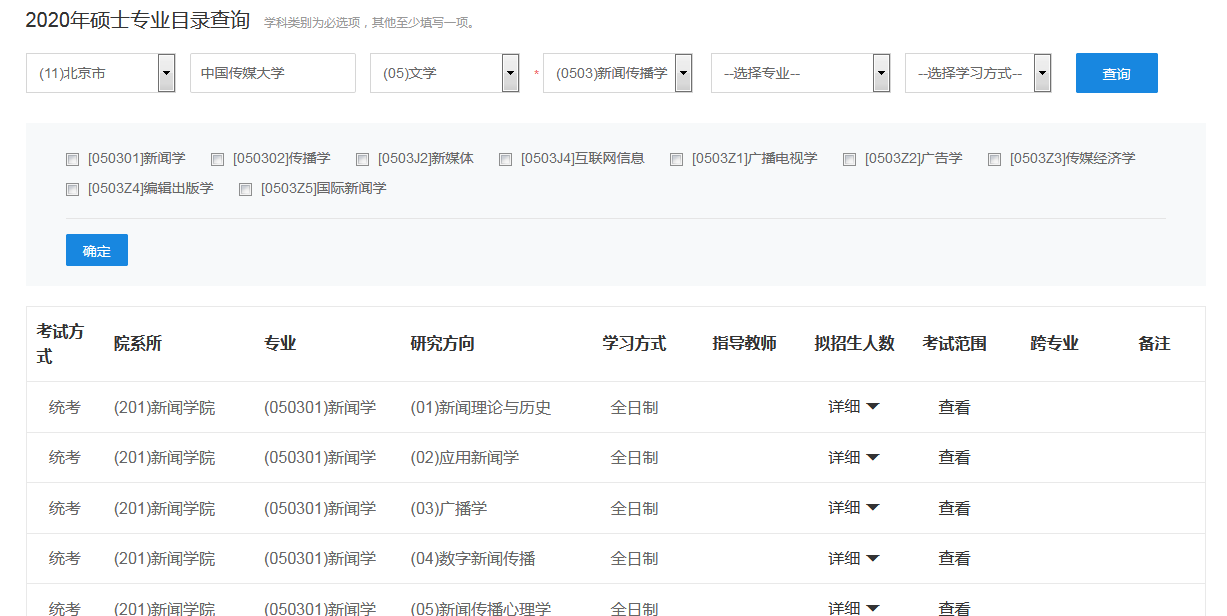Image resolution: width=1227 pixels, height=616 pixels.
Task: Check the [0503J2]新媒体 checkbox
Action: (x=361, y=159)
